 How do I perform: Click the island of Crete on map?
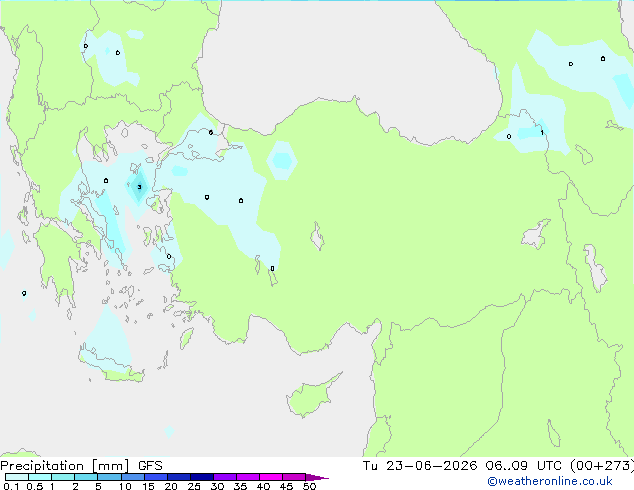click(110, 364)
